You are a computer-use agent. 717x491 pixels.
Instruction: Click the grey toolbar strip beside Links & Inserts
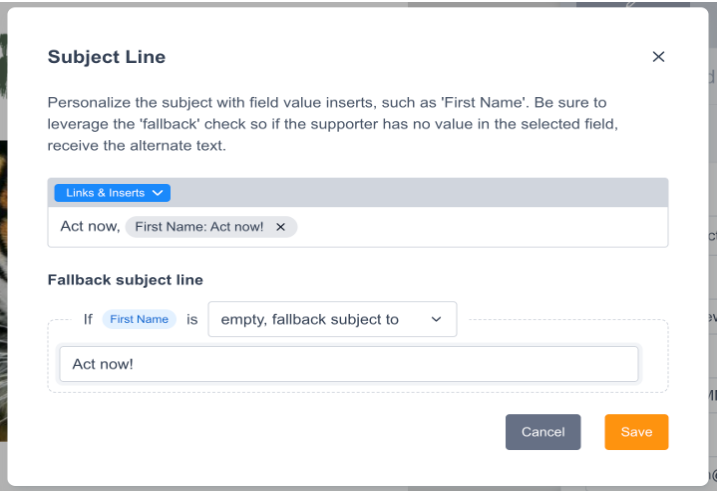click(x=420, y=192)
